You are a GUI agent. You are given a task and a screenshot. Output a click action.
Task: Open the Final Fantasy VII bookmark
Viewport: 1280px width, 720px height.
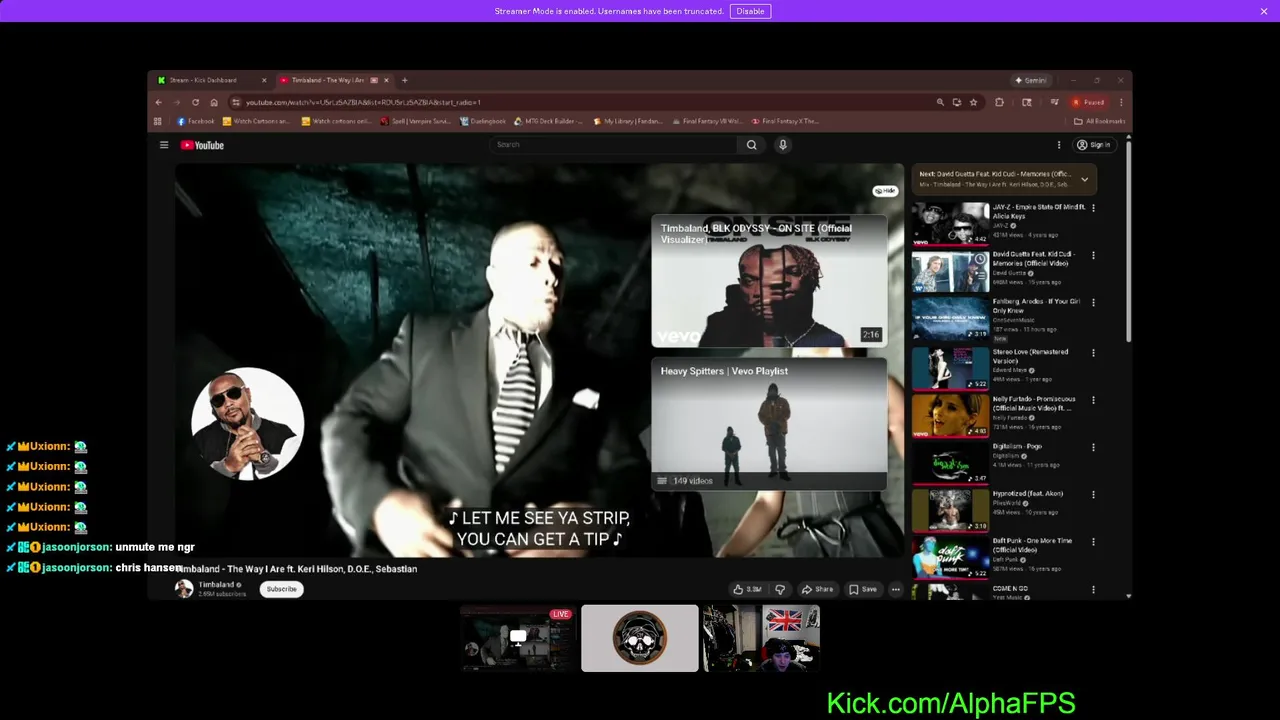tap(706, 121)
